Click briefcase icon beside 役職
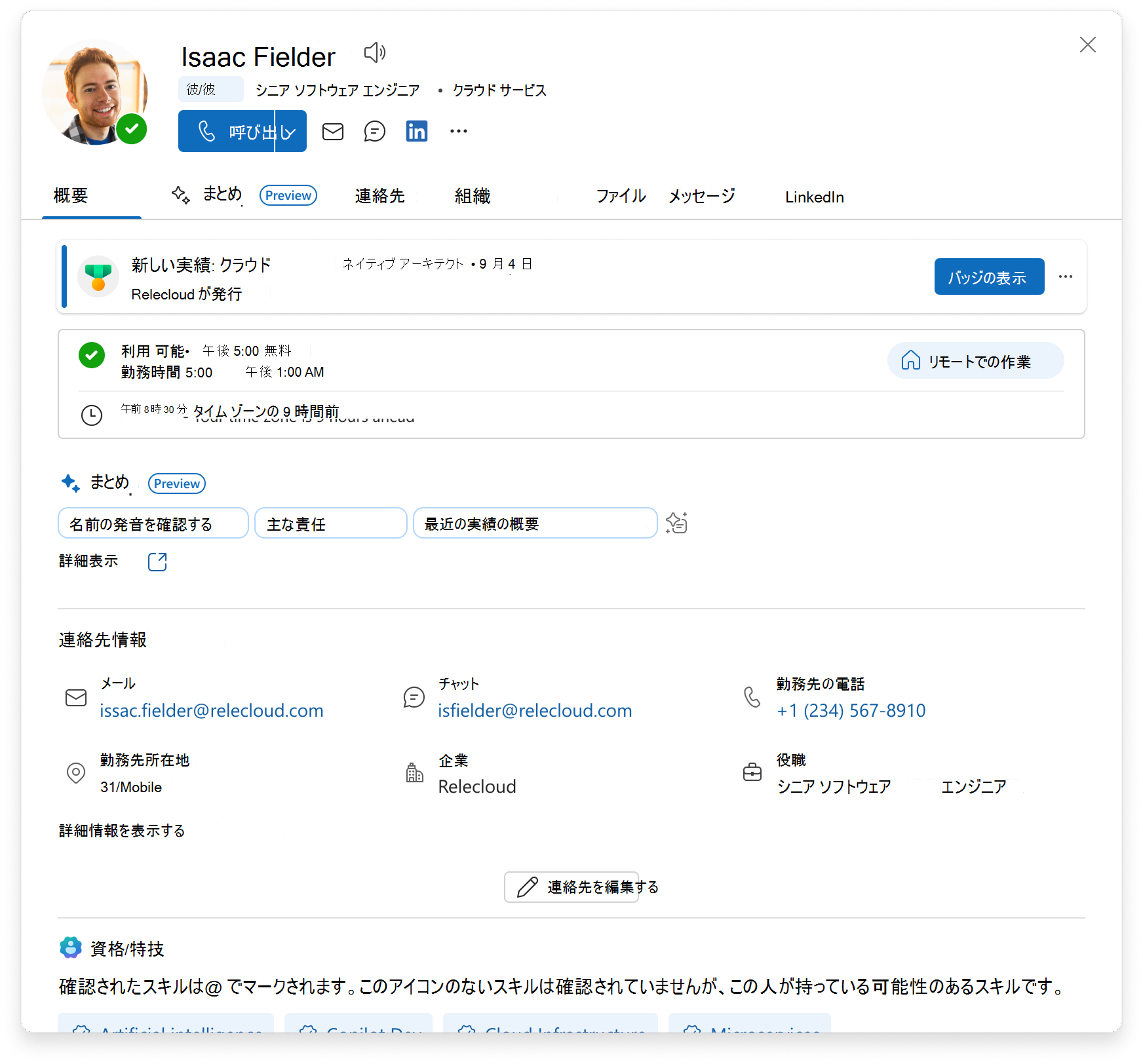The image size is (1143, 1064). click(x=752, y=772)
